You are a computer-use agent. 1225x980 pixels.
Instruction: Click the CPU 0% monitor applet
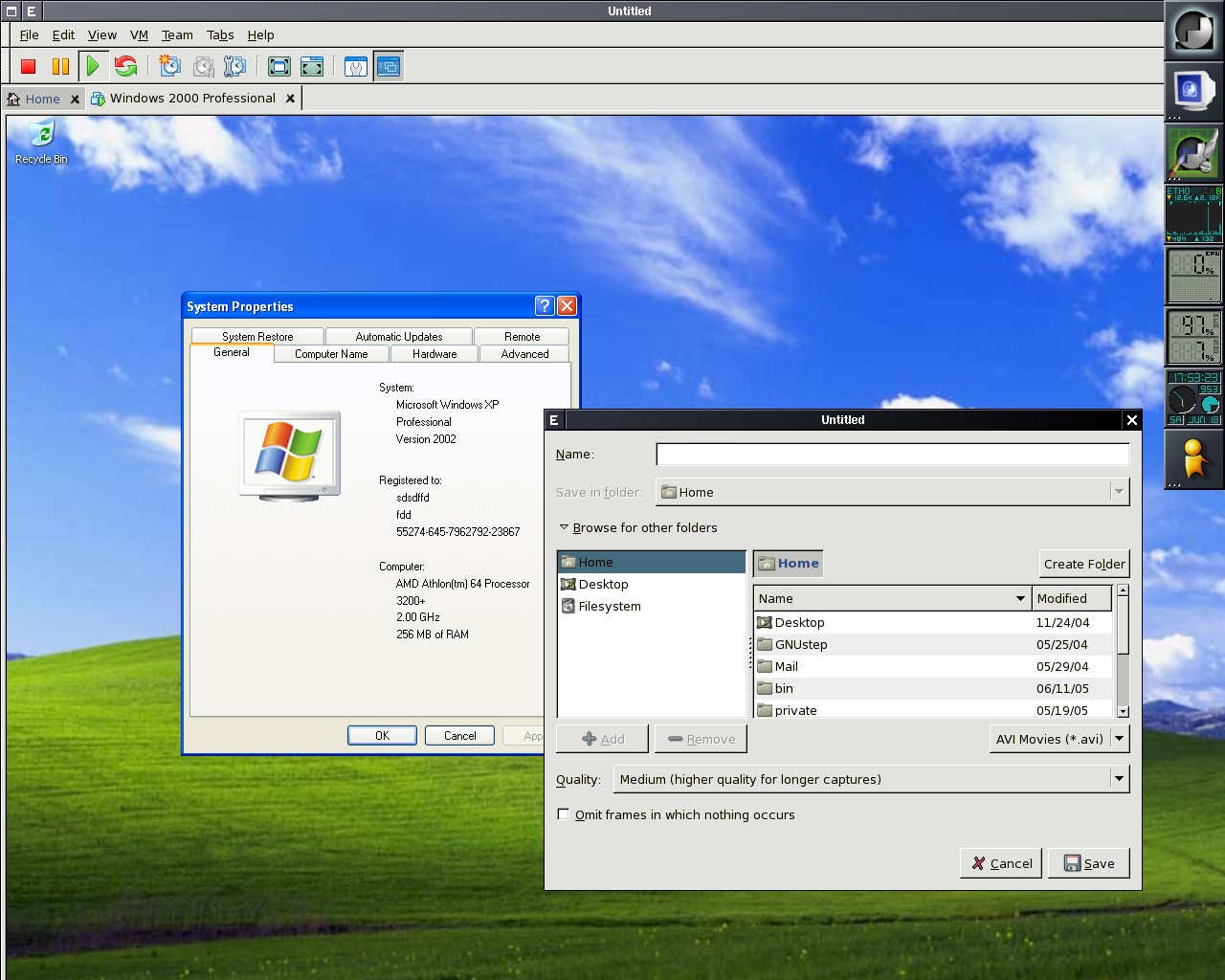click(1193, 275)
